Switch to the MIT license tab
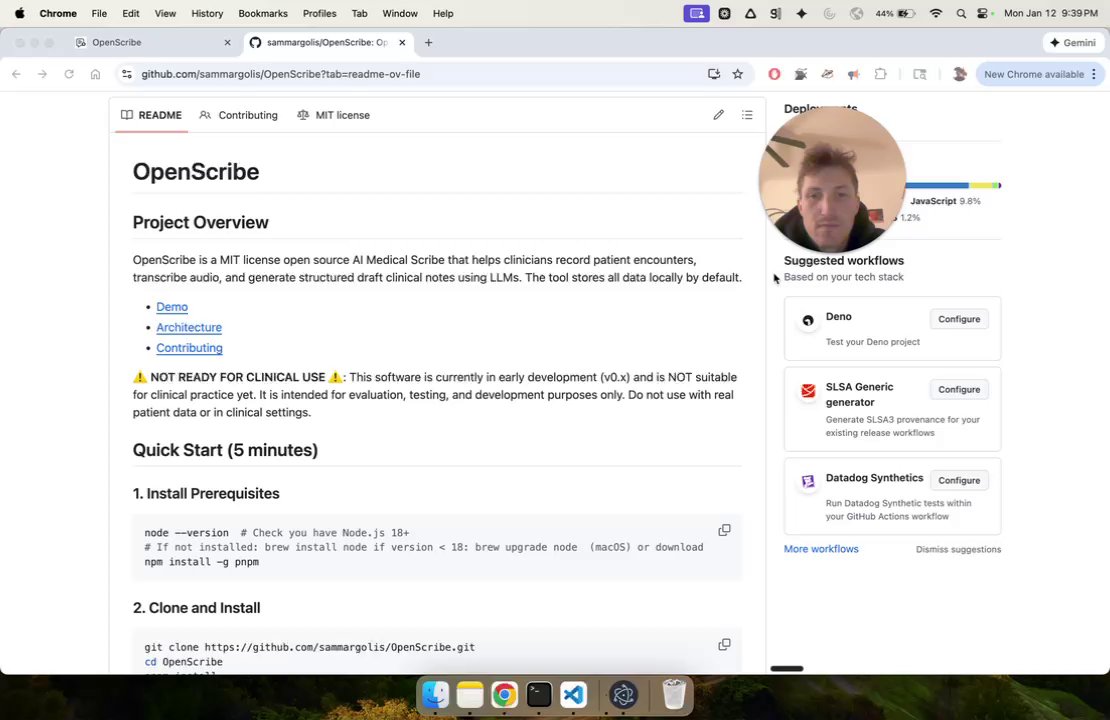Screen dimensions: 1110x720 tap(333, 115)
